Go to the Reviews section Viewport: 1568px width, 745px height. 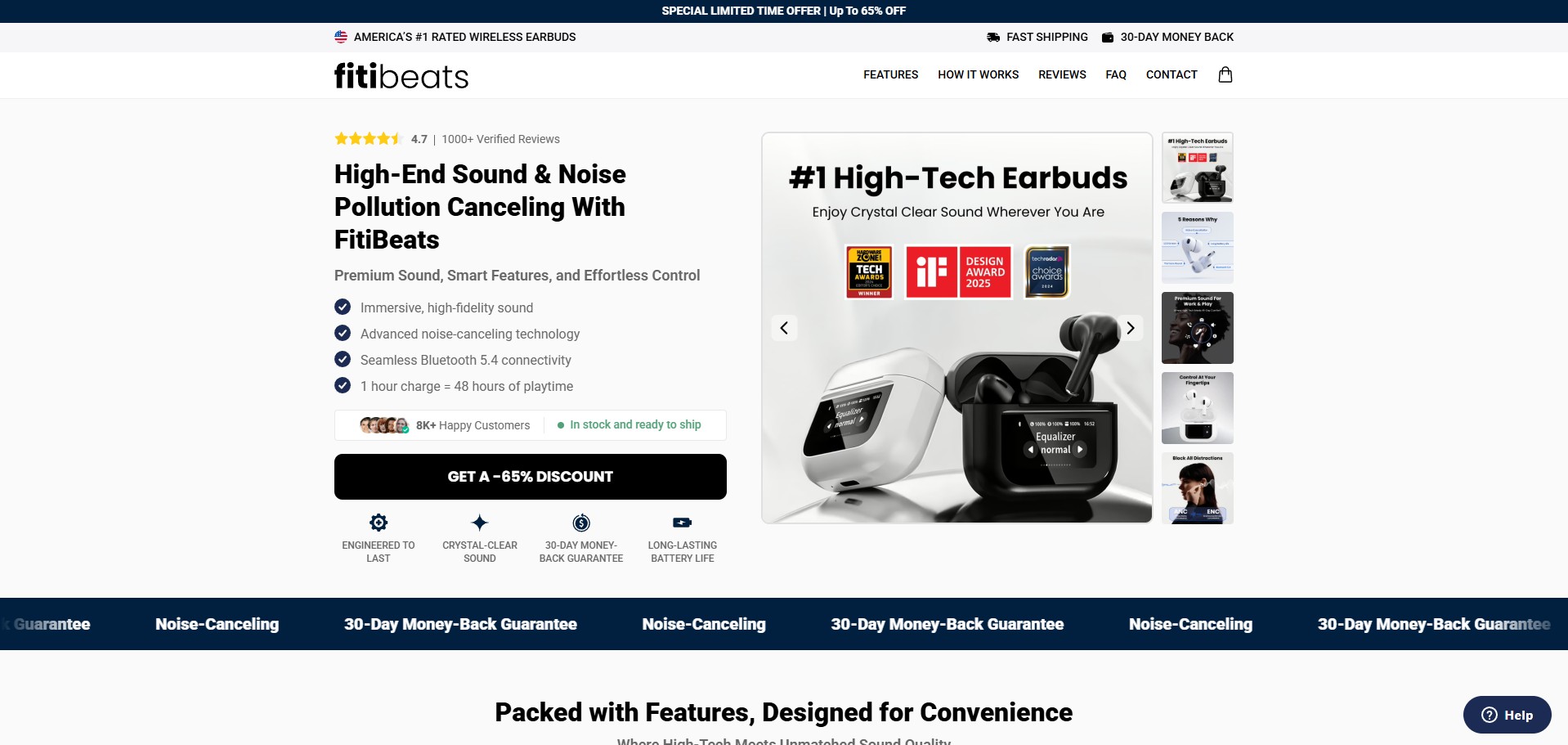tap(1062, 74)
